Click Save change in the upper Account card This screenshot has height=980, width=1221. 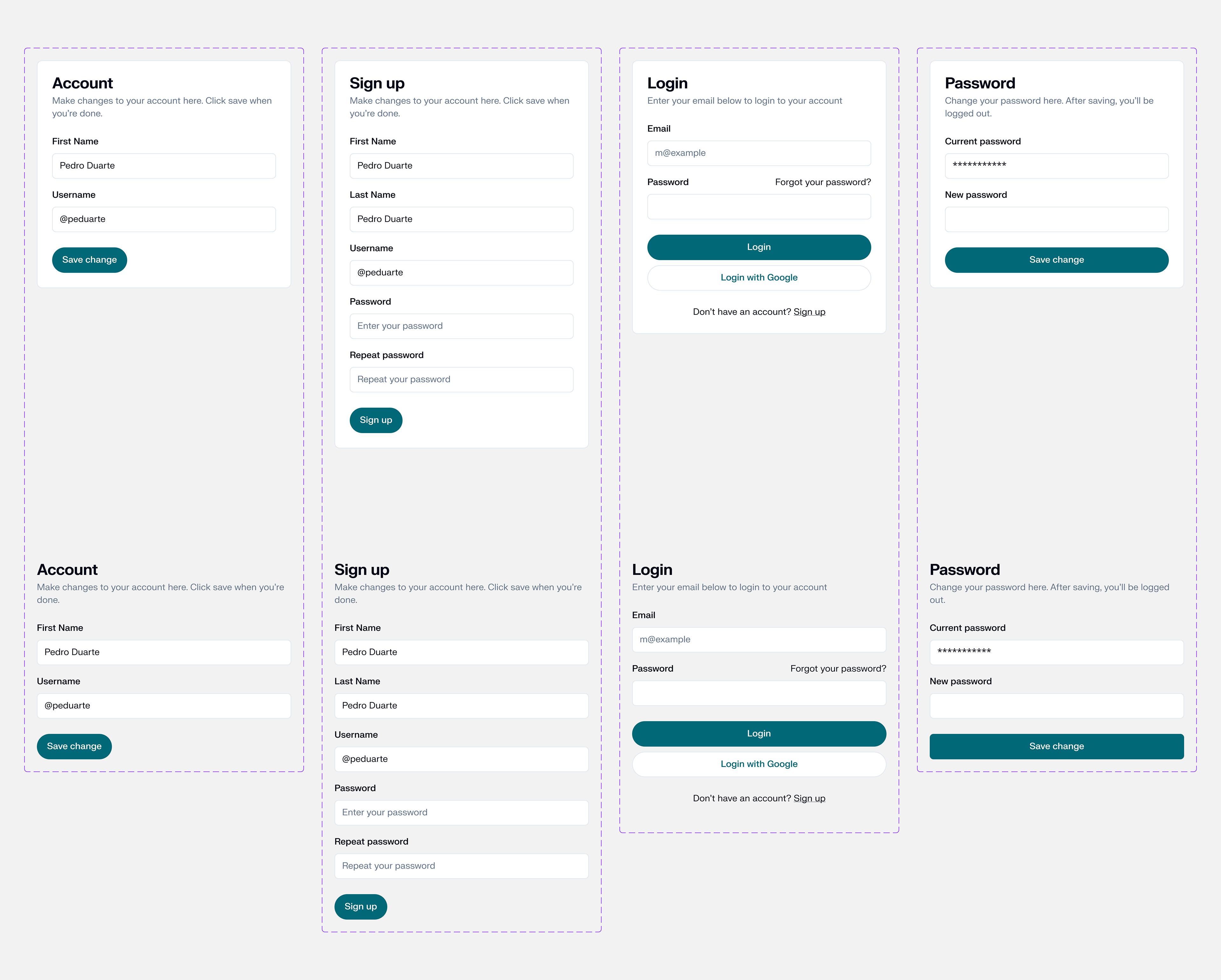(x=89, y=260)
